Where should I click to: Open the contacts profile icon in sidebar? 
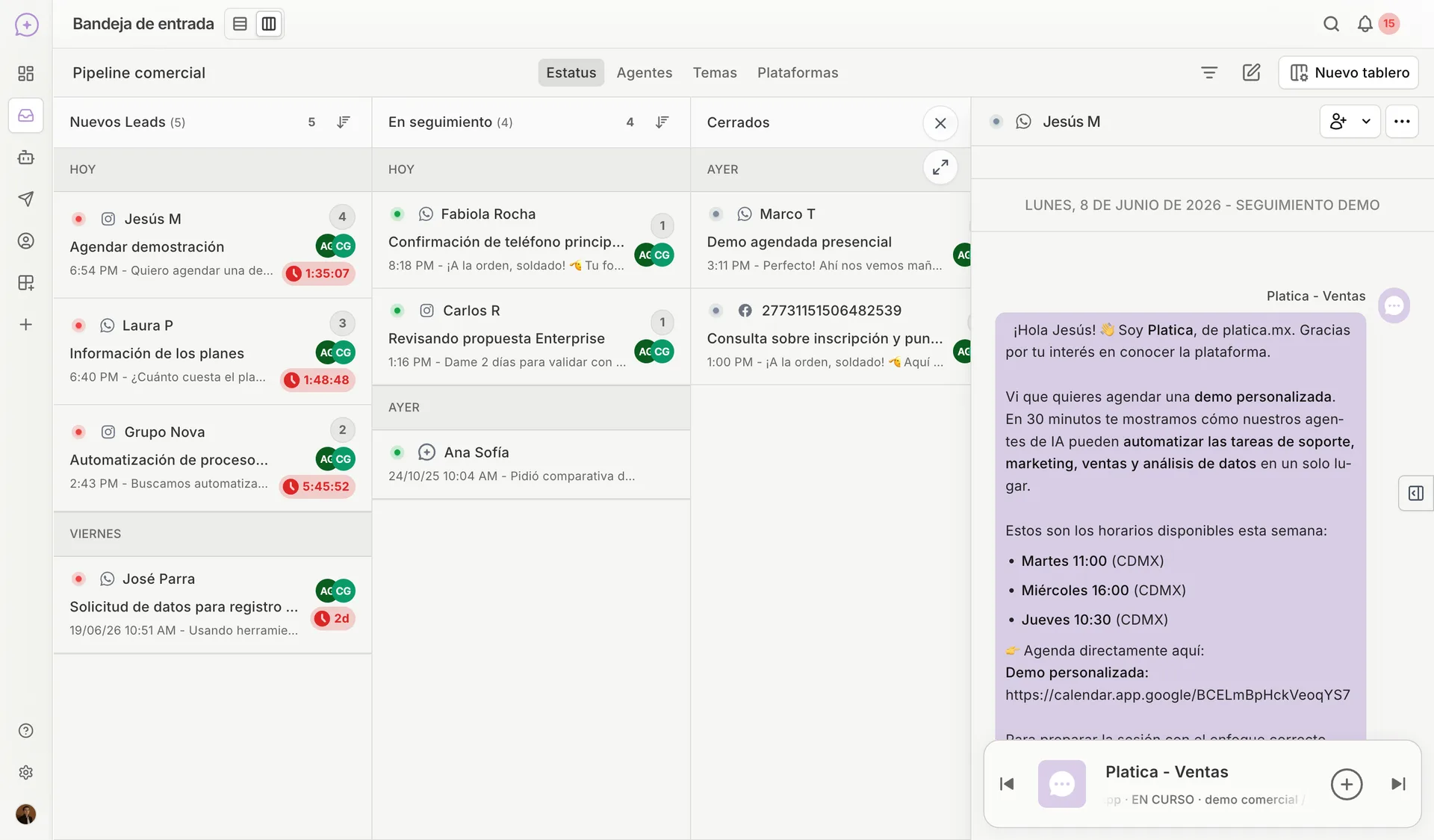(x=25, y=240)
